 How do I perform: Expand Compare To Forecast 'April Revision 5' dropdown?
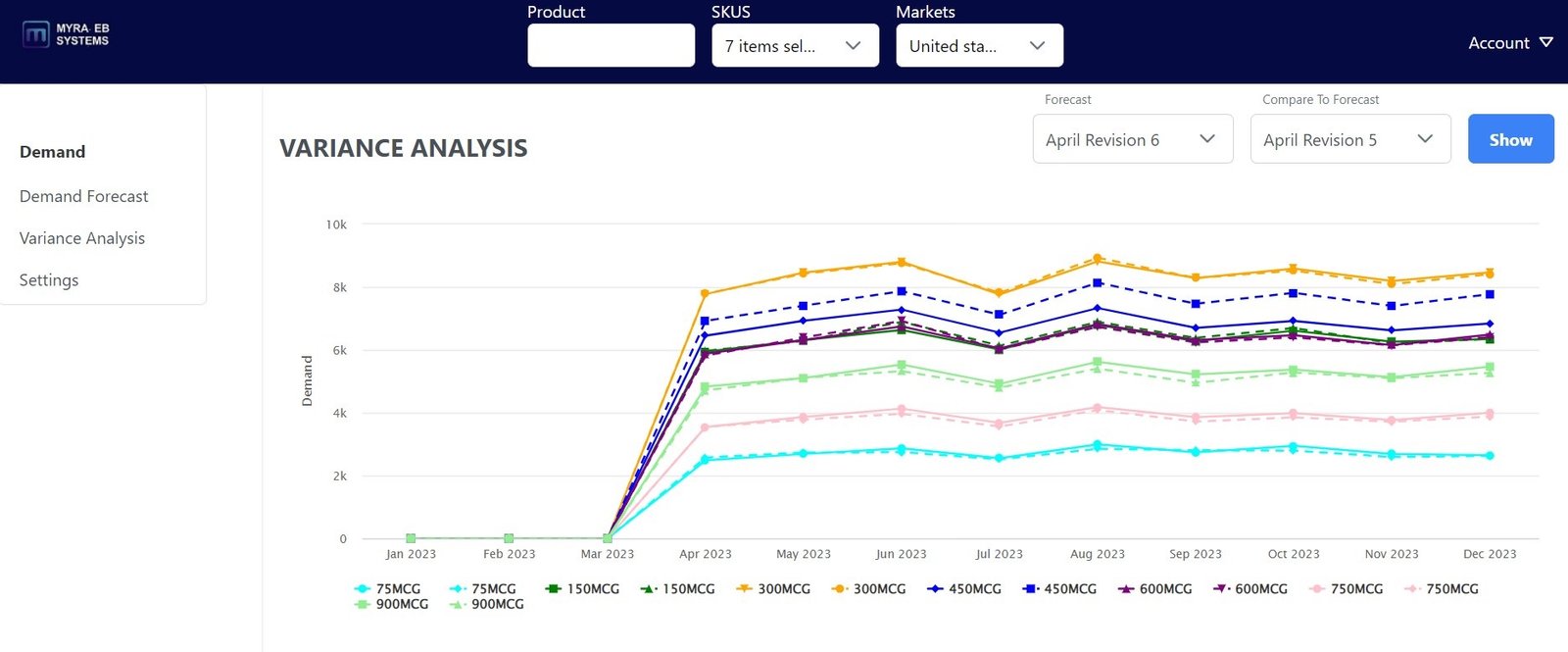[x=1350, y=139]
